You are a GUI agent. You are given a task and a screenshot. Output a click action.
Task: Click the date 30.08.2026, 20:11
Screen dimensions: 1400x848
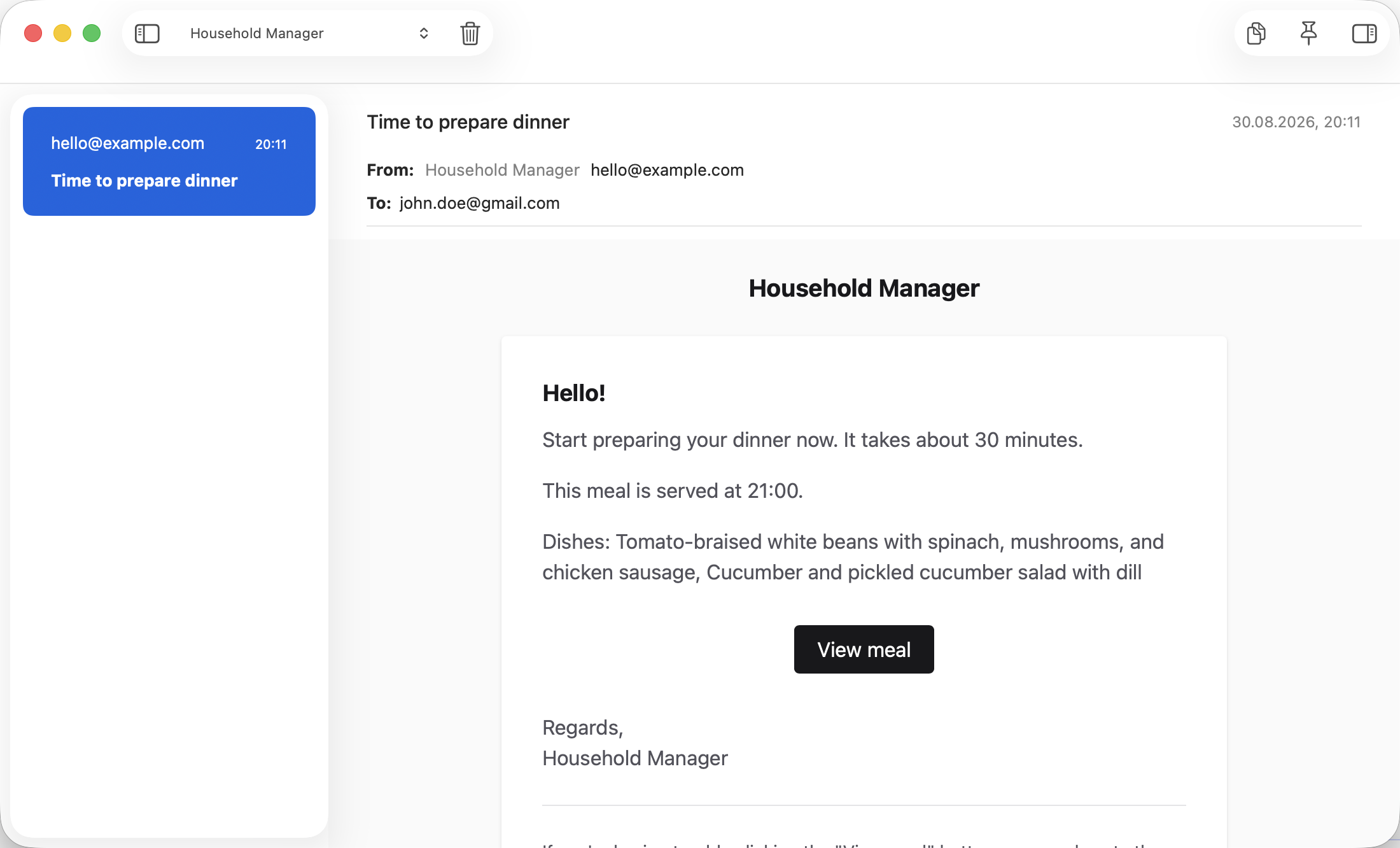pos(1296,122)
